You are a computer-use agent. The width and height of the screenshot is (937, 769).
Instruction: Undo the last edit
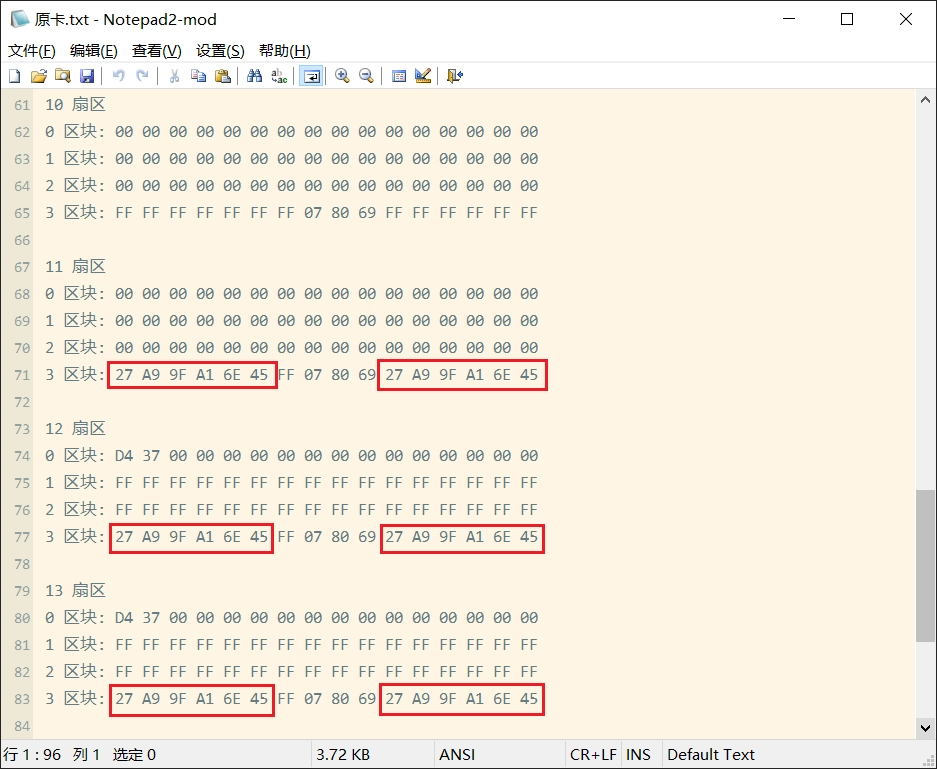118,76
